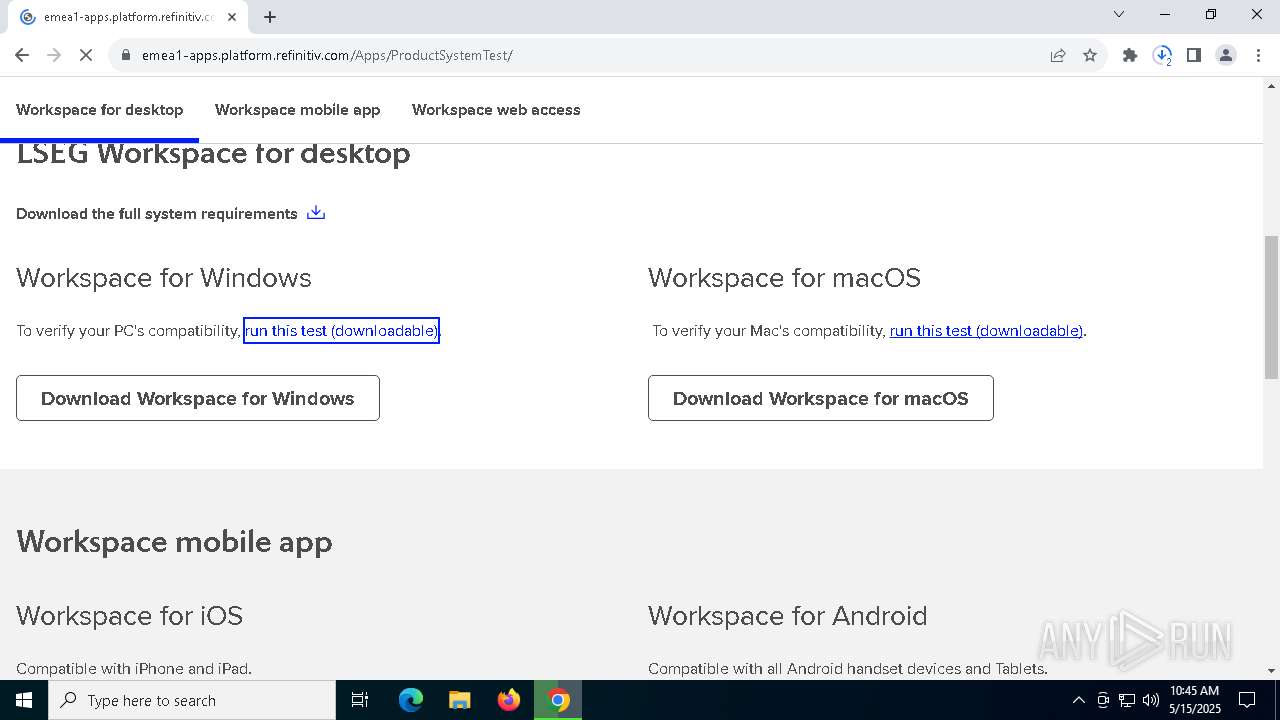Toggle the browser side panel
1280x720 pixels.
click(1194, 55)
